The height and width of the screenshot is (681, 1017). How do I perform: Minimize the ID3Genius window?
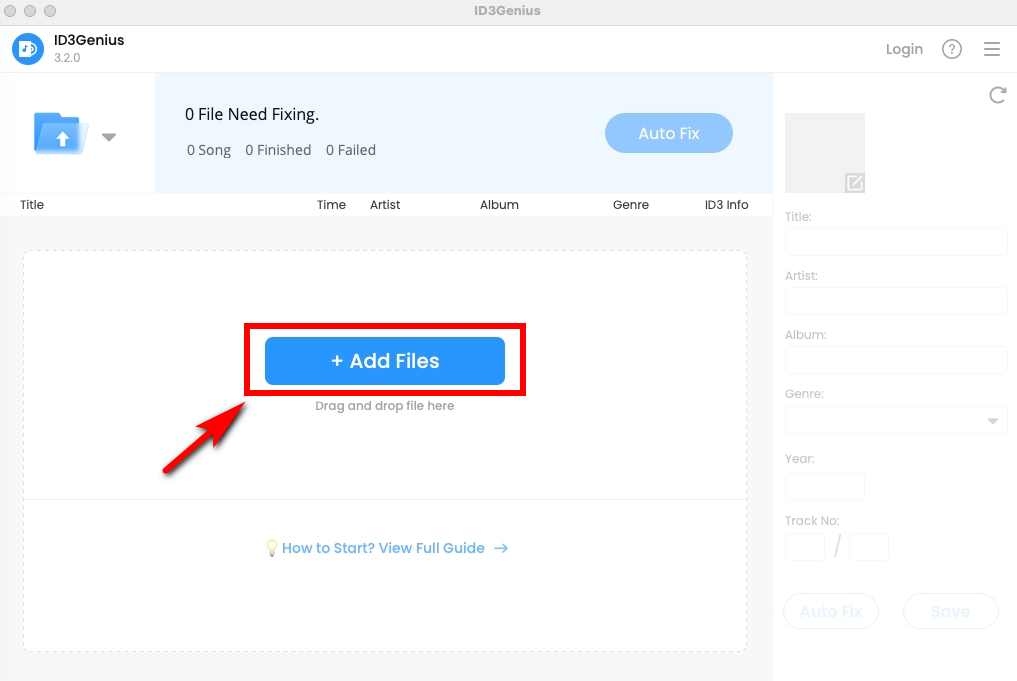(30, 11)
